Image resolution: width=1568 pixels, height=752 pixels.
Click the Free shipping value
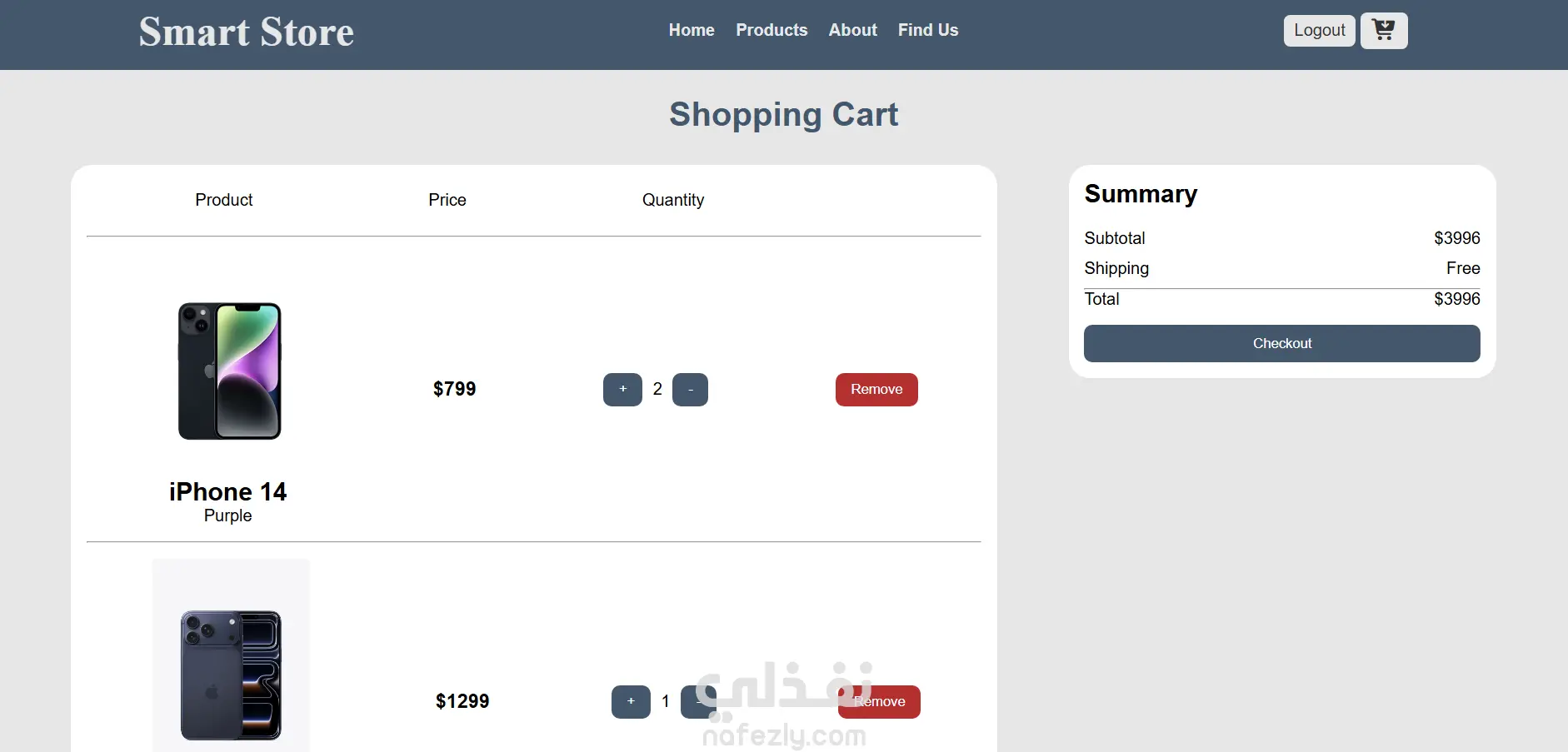coord(1463,268)
